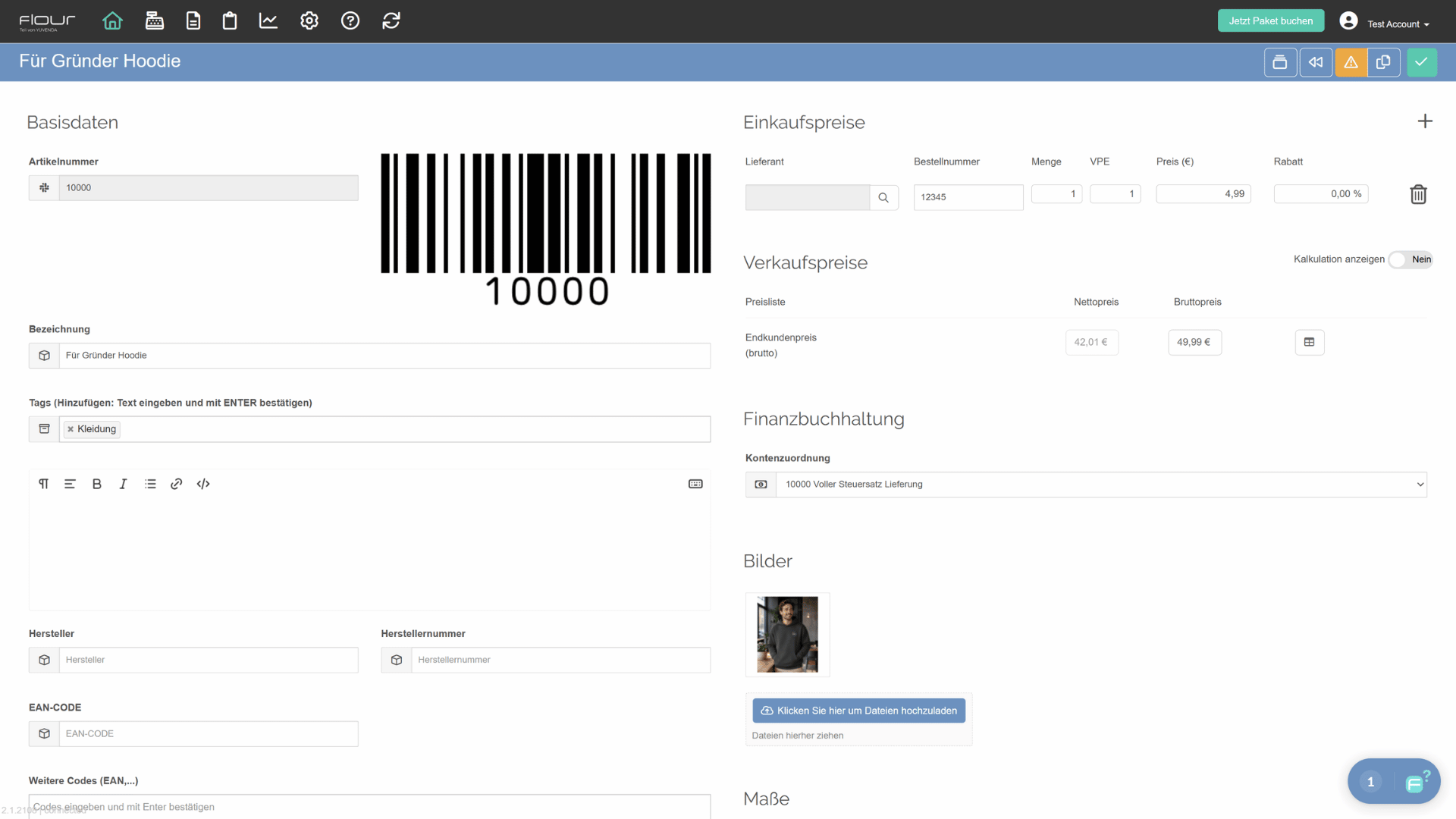Viewport: 1456px width, 819px height.
Task: Click paragraph format icon in editor
Action: 44,484
